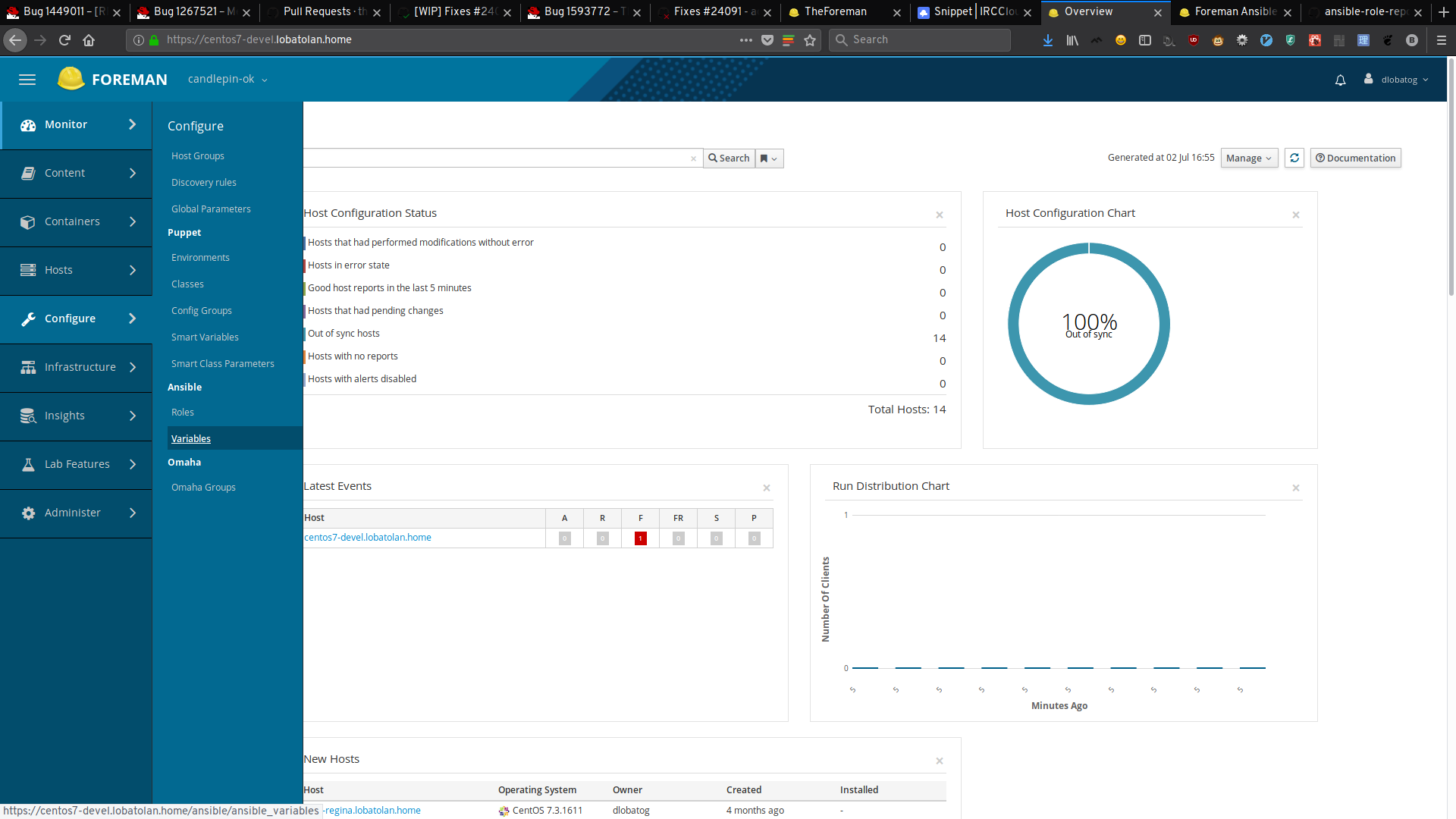Click Out of sync hosts link
The height and width of the screenshot is (819, 1456).
(x=344, y=334)
